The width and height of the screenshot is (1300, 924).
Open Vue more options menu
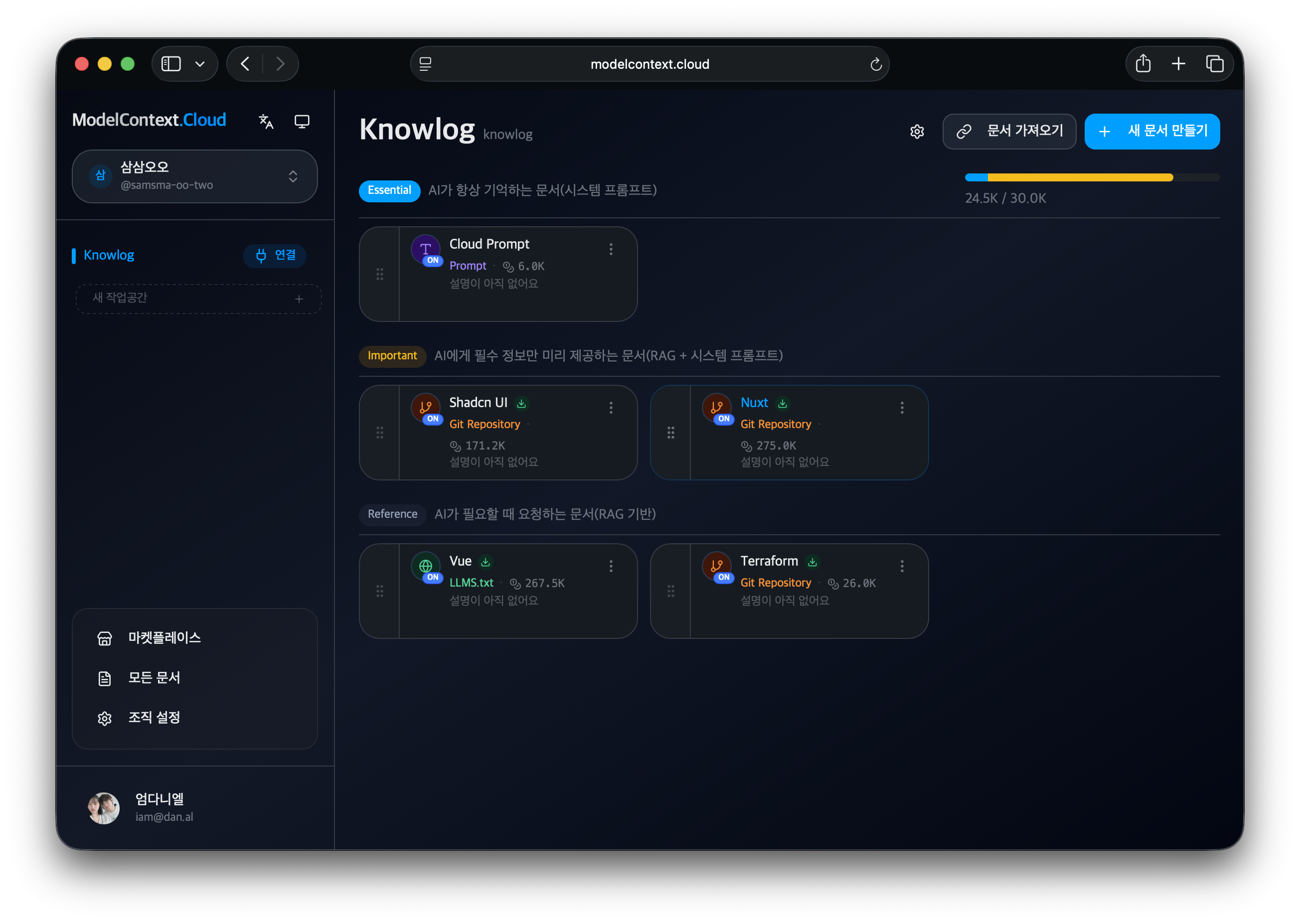click(611, 566)
